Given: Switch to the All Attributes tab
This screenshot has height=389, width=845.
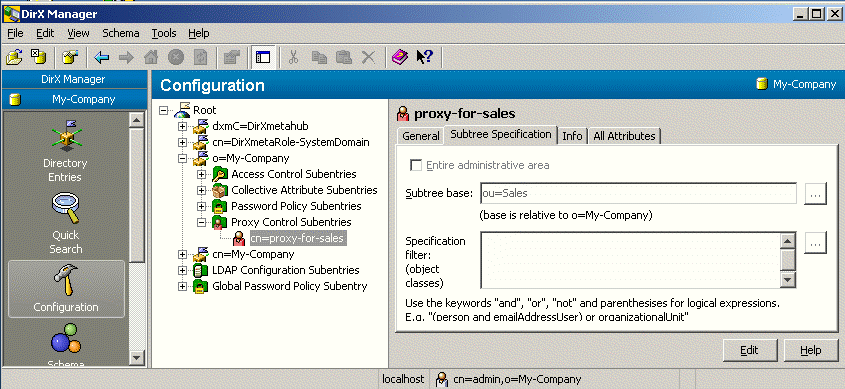Looking at the screenshot, I should pyautogui.click(x=624, y=136).
